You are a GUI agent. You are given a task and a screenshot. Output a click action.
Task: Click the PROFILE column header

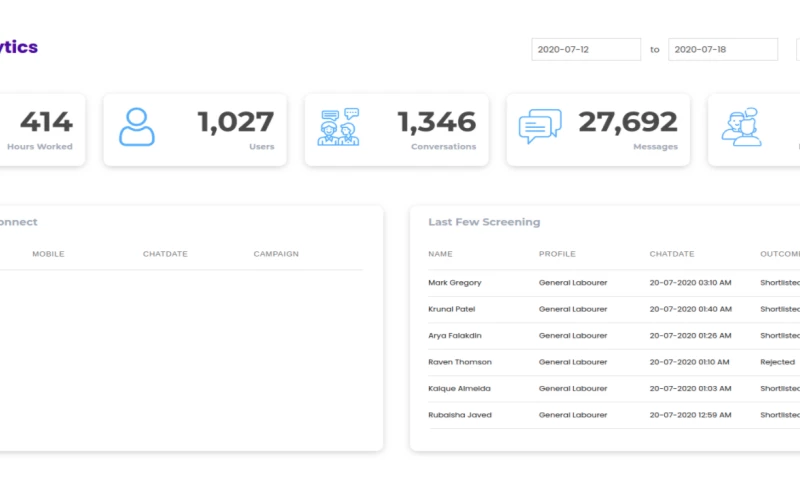tap(557, 254)
